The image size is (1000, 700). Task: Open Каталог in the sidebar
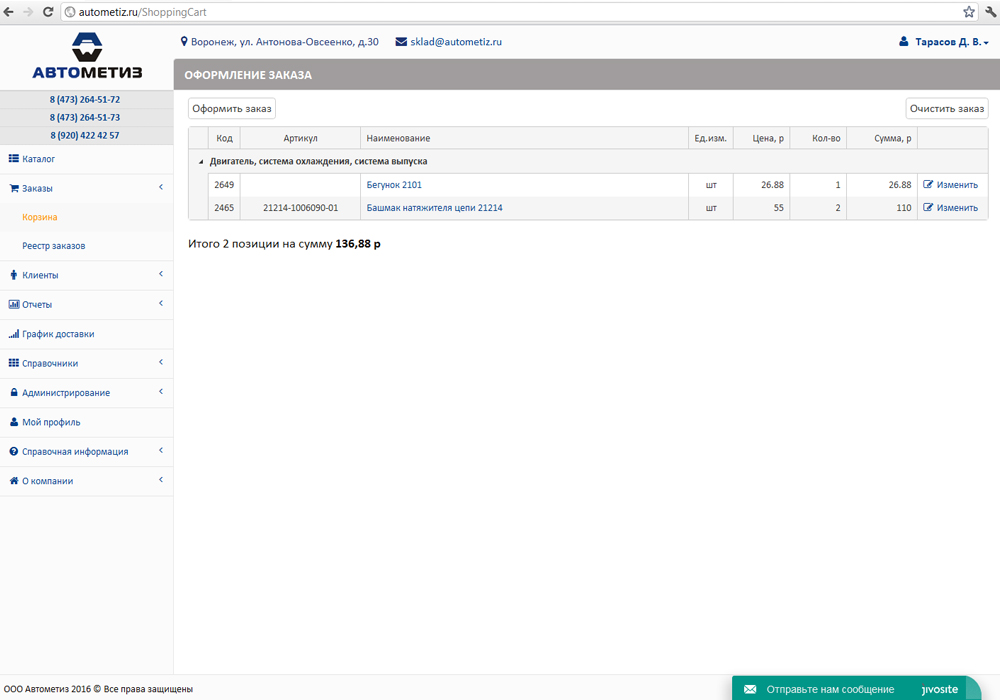pos(38,159)
